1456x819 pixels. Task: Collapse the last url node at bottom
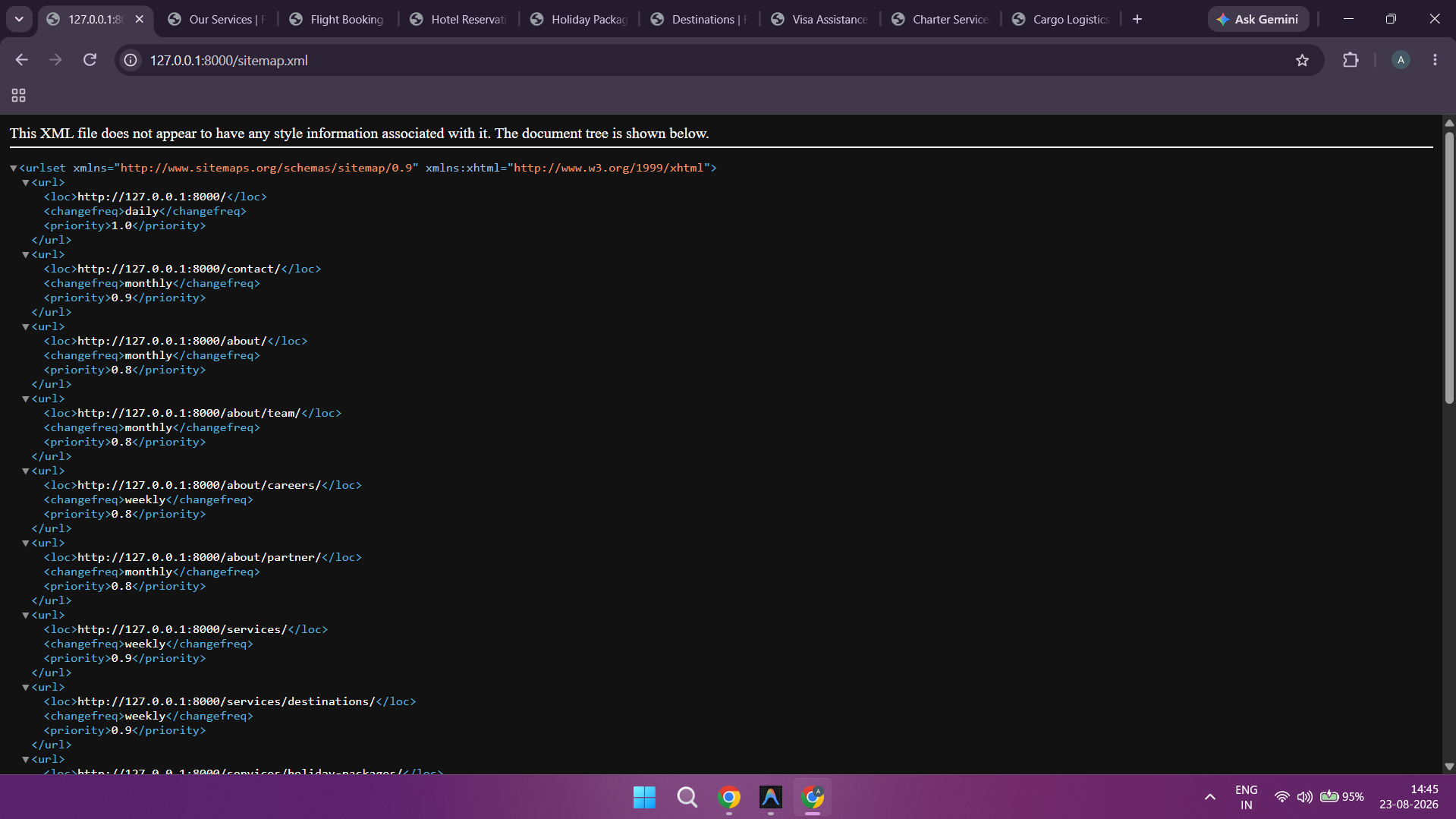(x=26, y=759)
